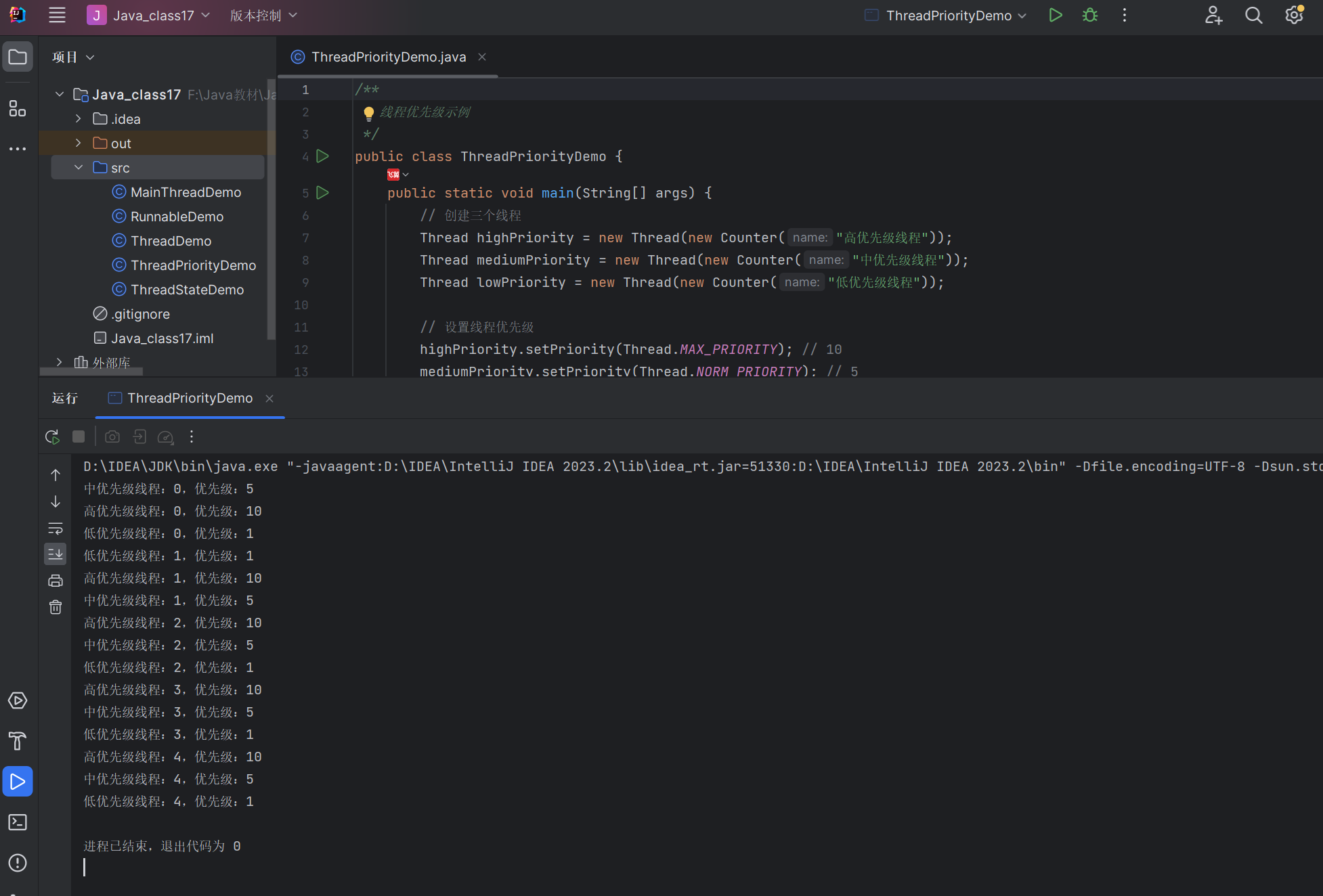
Task: Open the RunnableDemo class file
Action: pos(177,217)
